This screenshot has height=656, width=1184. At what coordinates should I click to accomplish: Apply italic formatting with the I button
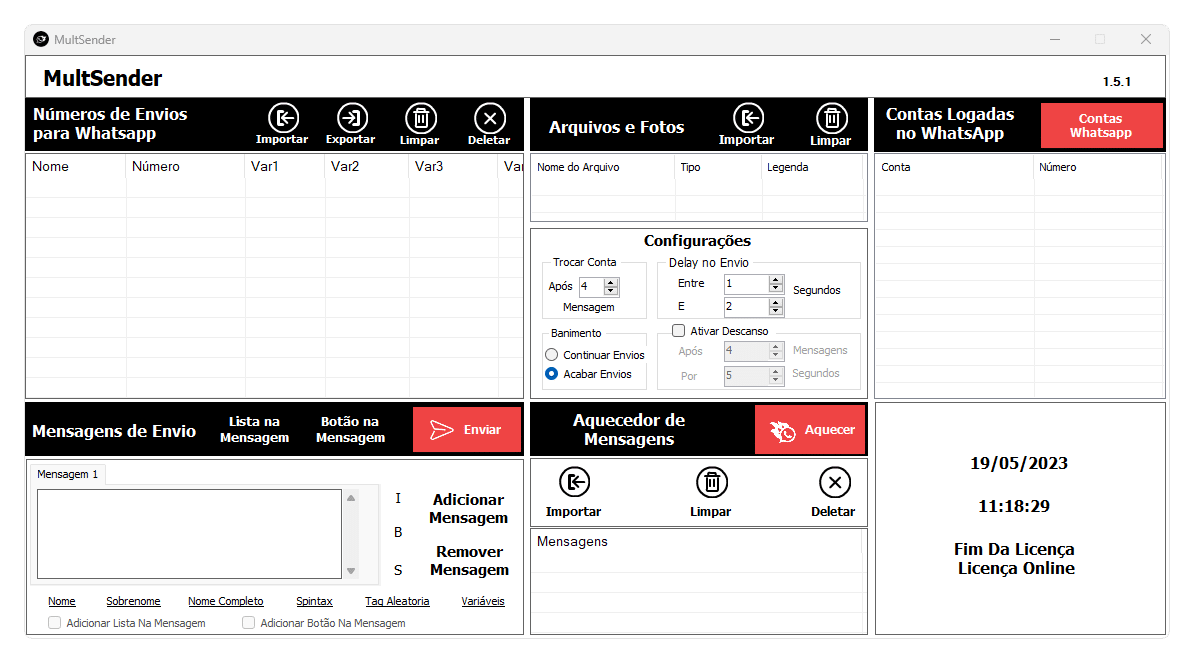coord(398,498)
